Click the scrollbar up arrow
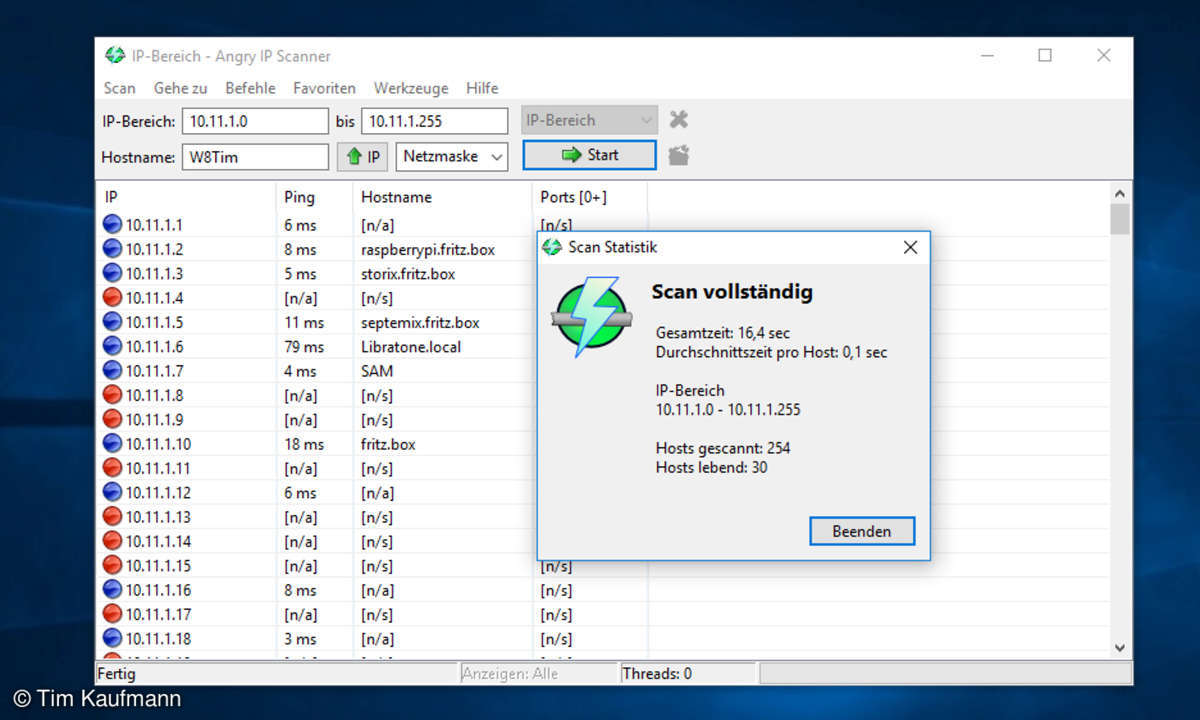 click(x=1120, y=194)
